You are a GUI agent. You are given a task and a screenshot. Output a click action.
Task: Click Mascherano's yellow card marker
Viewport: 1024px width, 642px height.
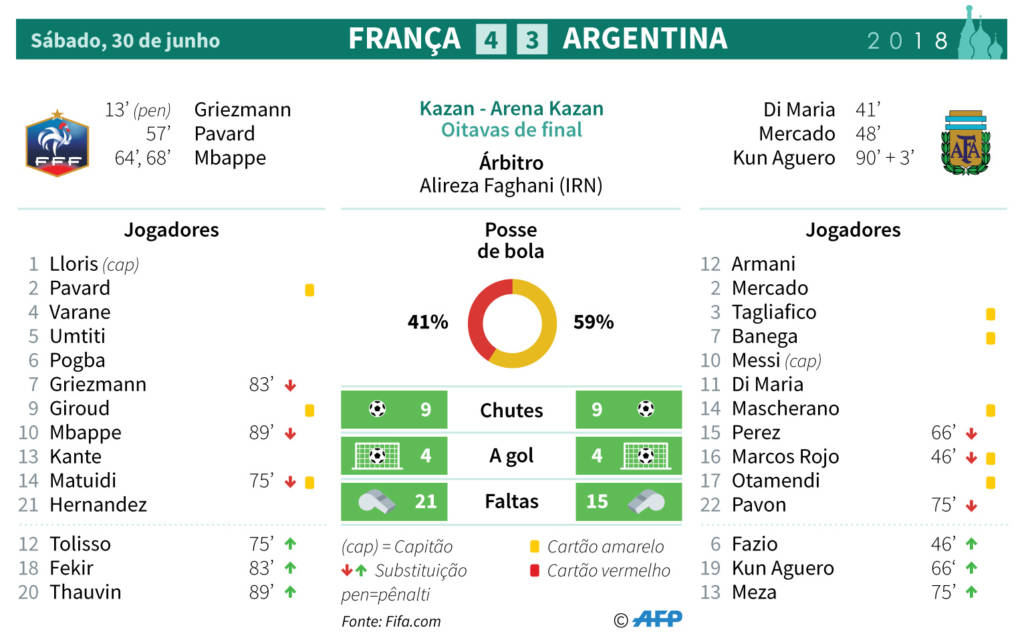pyautogui.click(x=990, y=409)
